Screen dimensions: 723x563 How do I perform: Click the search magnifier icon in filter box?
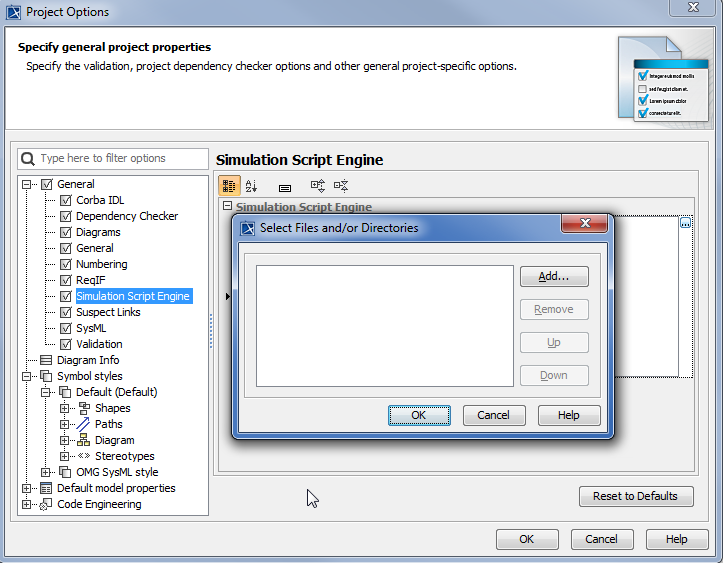[28, 159]
